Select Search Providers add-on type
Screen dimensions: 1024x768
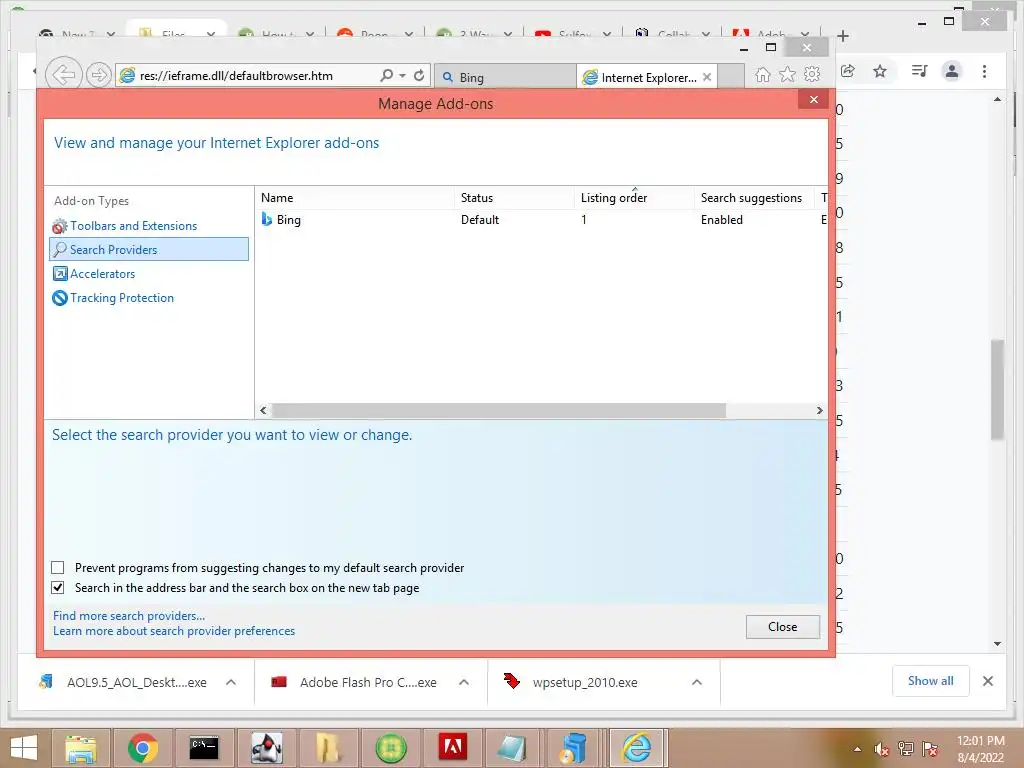[x=149, y=249]
